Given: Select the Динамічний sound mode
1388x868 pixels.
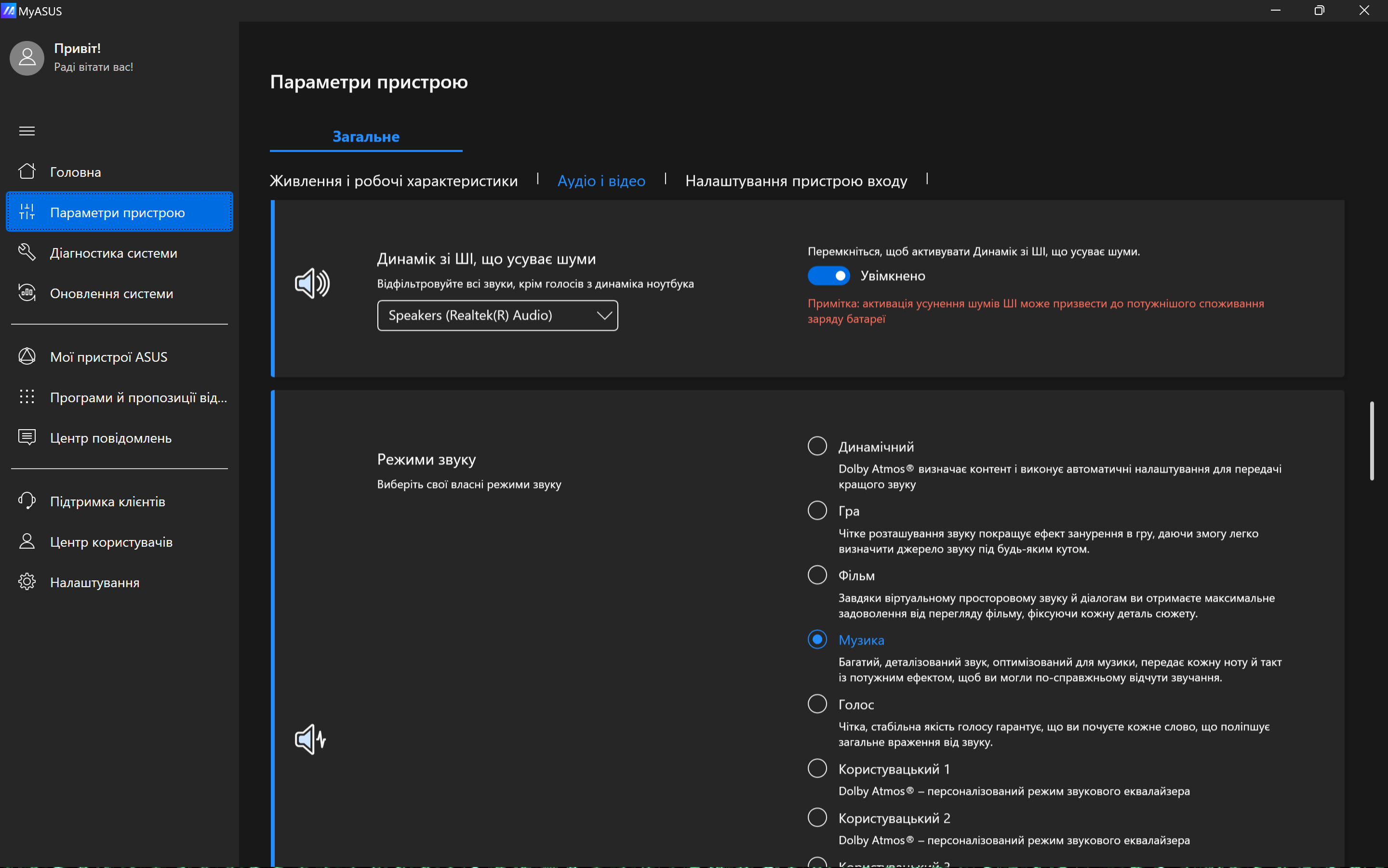Looking at the screenshot, I should (x=816, y=446).
